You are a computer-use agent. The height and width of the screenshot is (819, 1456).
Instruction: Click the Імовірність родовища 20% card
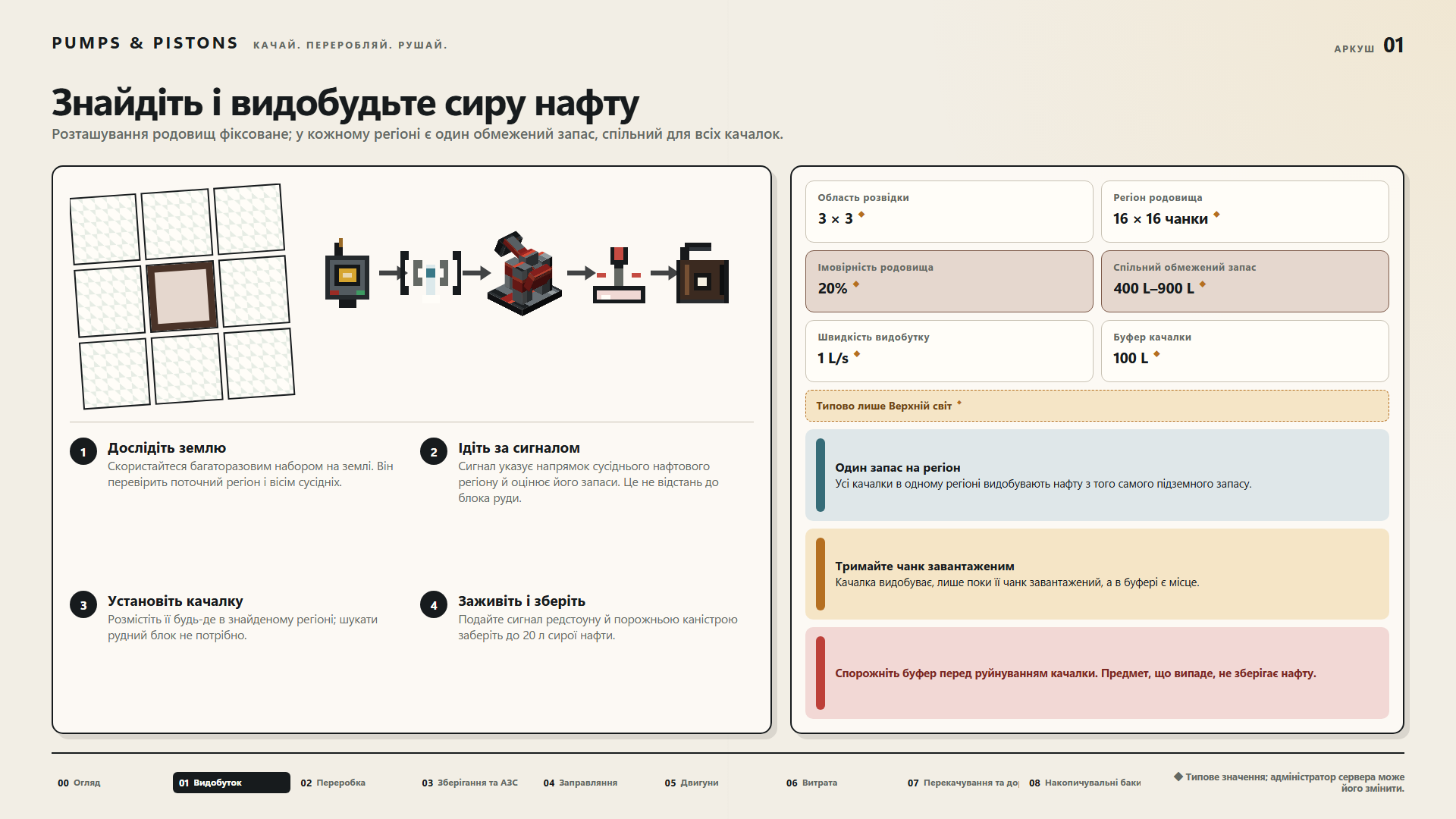tap(949, 281)
